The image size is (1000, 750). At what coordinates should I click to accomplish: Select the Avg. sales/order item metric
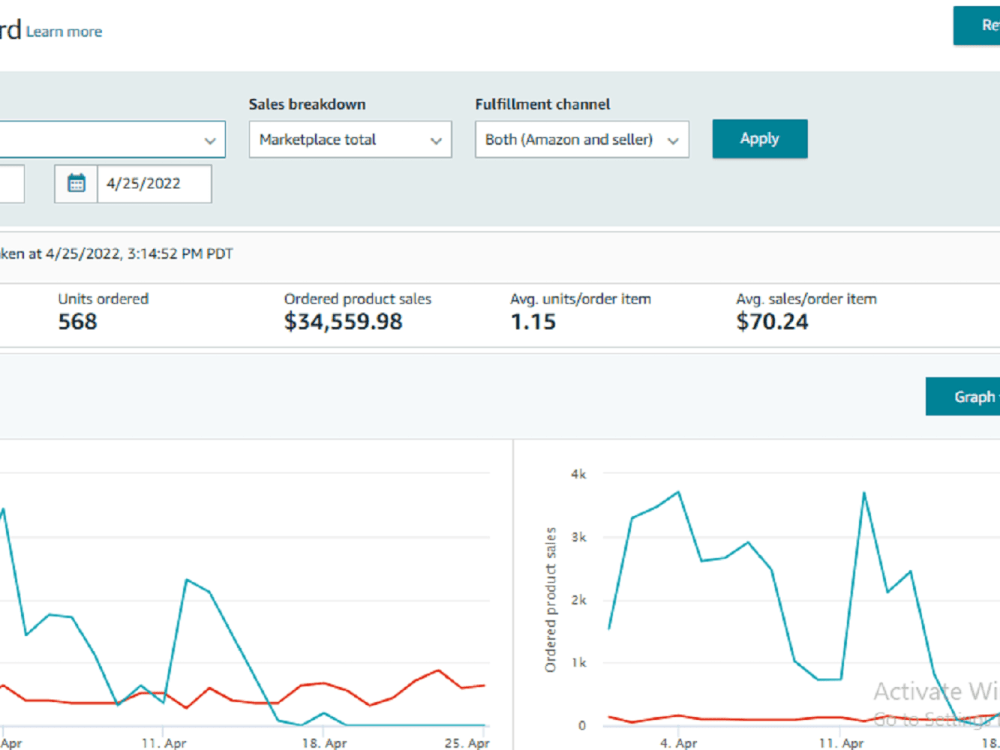click(x=806, y=312)
